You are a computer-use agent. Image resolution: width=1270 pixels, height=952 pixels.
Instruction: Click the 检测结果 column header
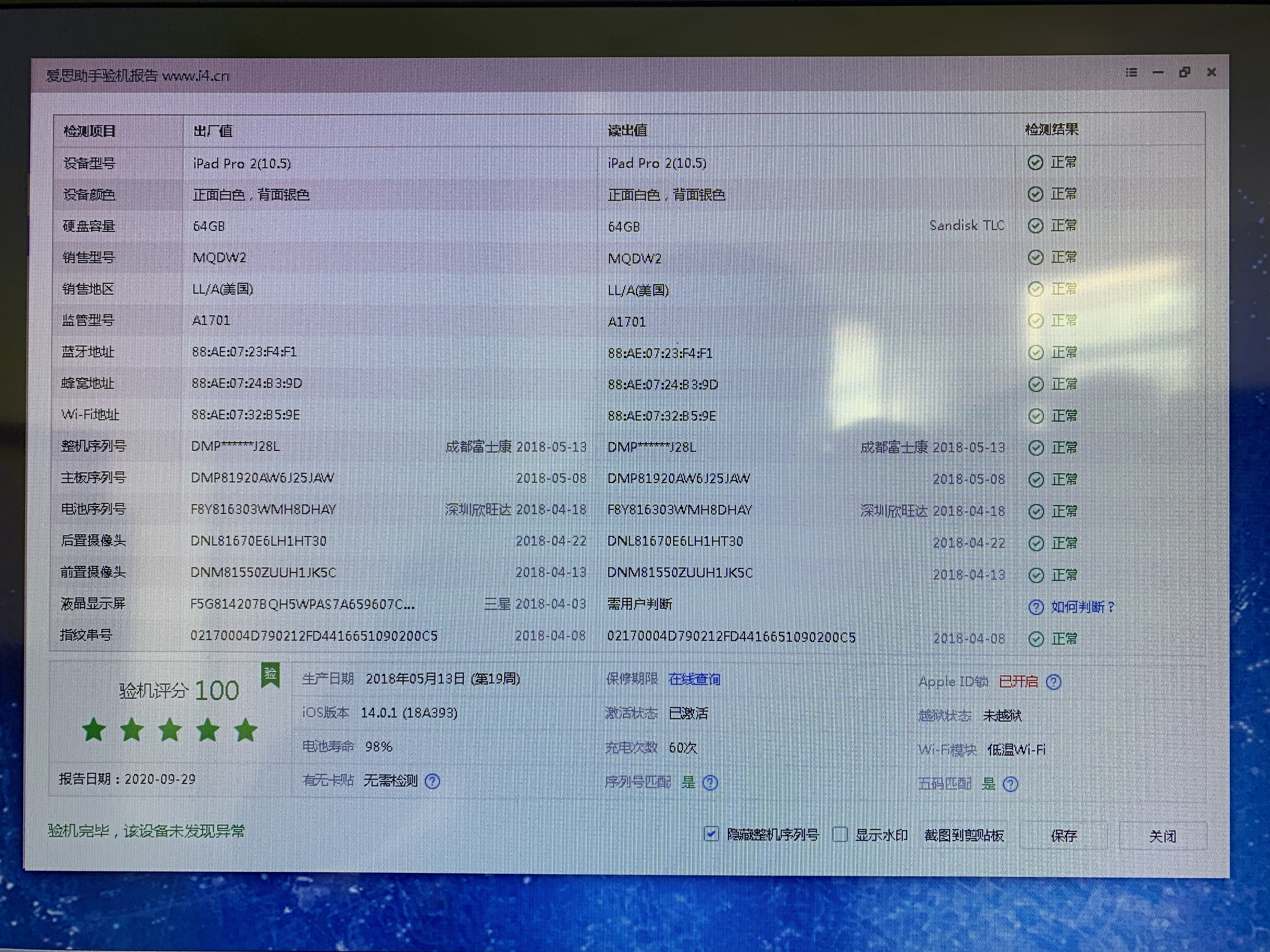[1052, 130]
